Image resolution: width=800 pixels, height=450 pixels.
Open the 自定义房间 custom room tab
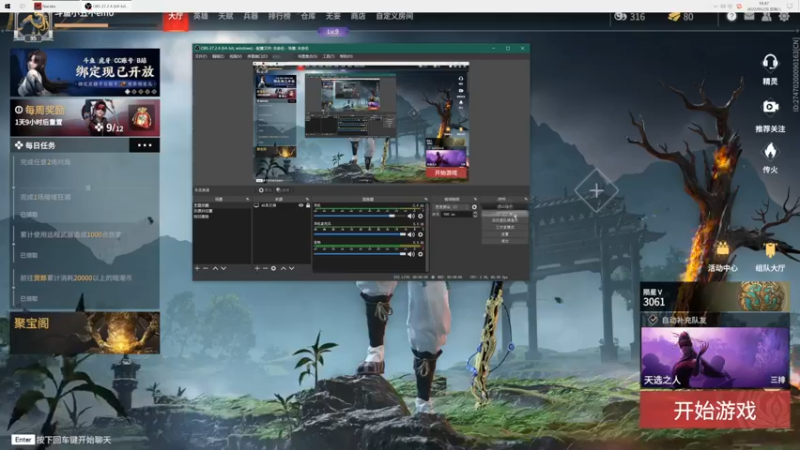tap(394, 16)
